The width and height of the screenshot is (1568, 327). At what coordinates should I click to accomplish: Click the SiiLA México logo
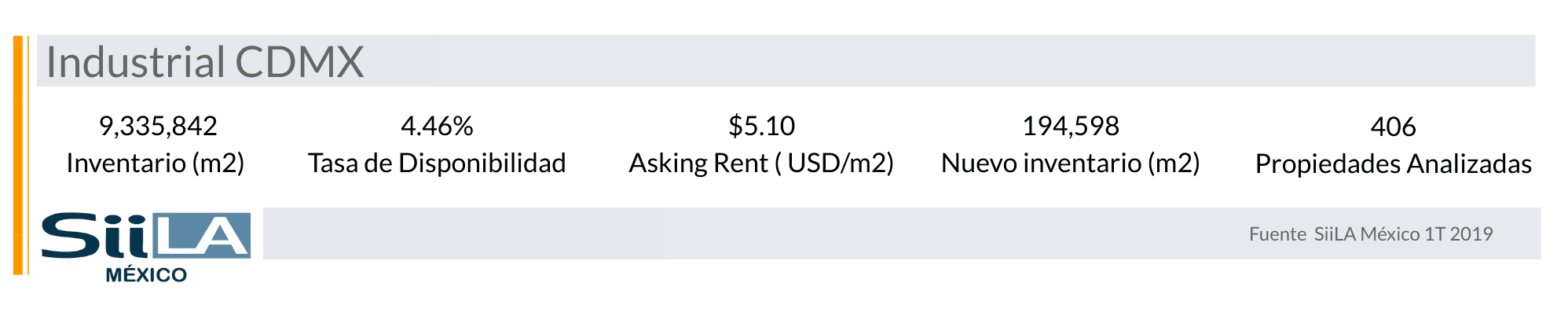click(145, 245)
